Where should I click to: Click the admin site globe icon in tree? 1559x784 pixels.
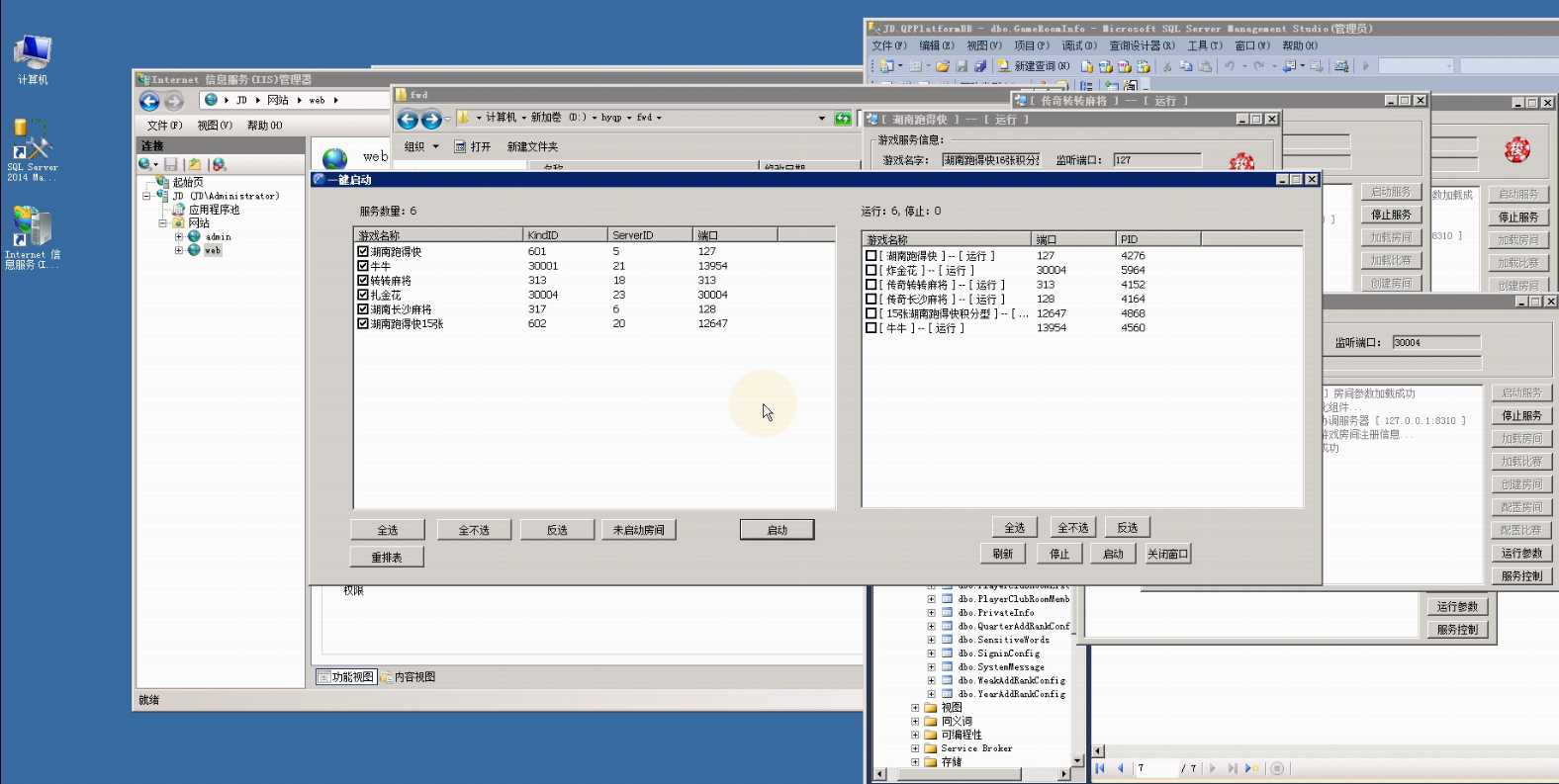(194, 236)
